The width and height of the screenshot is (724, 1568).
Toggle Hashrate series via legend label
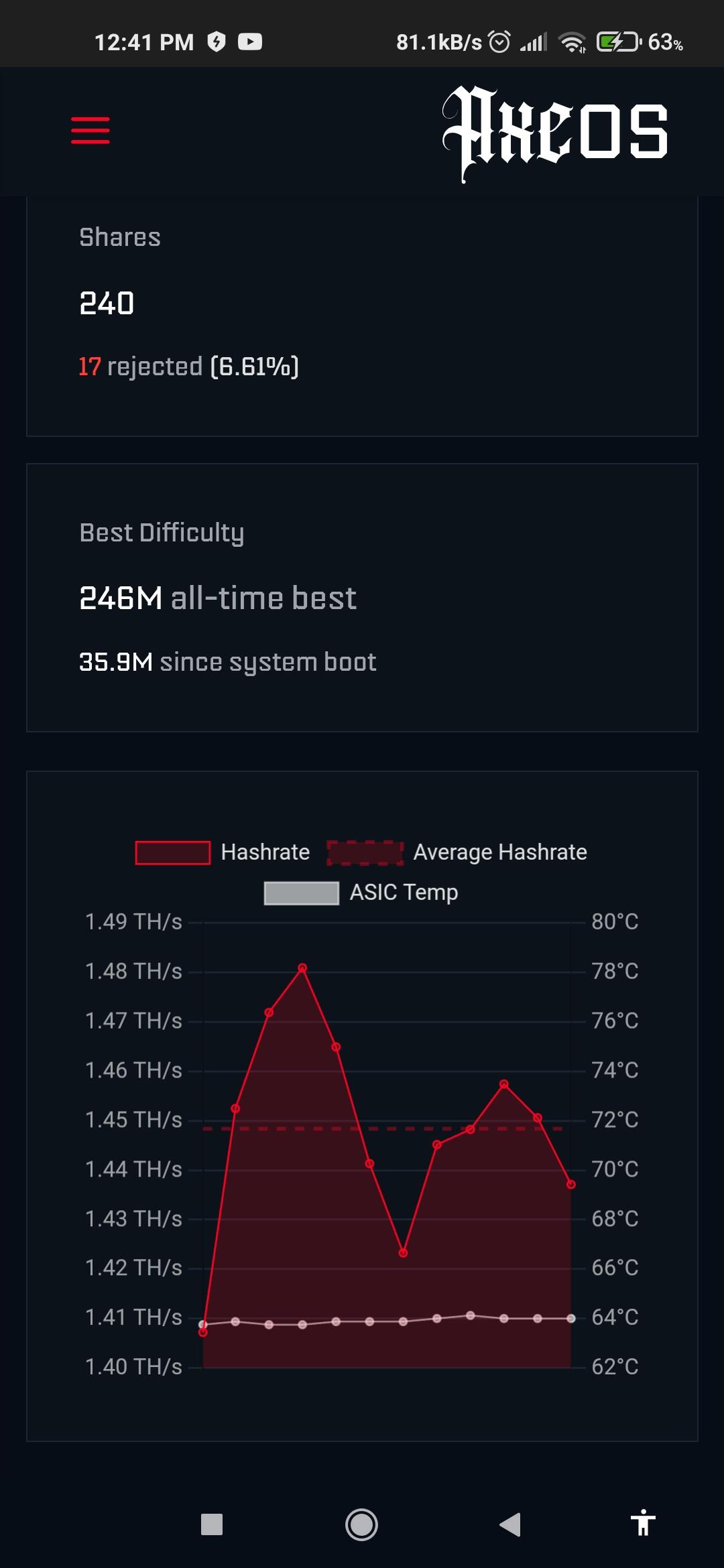coord(265,852)
